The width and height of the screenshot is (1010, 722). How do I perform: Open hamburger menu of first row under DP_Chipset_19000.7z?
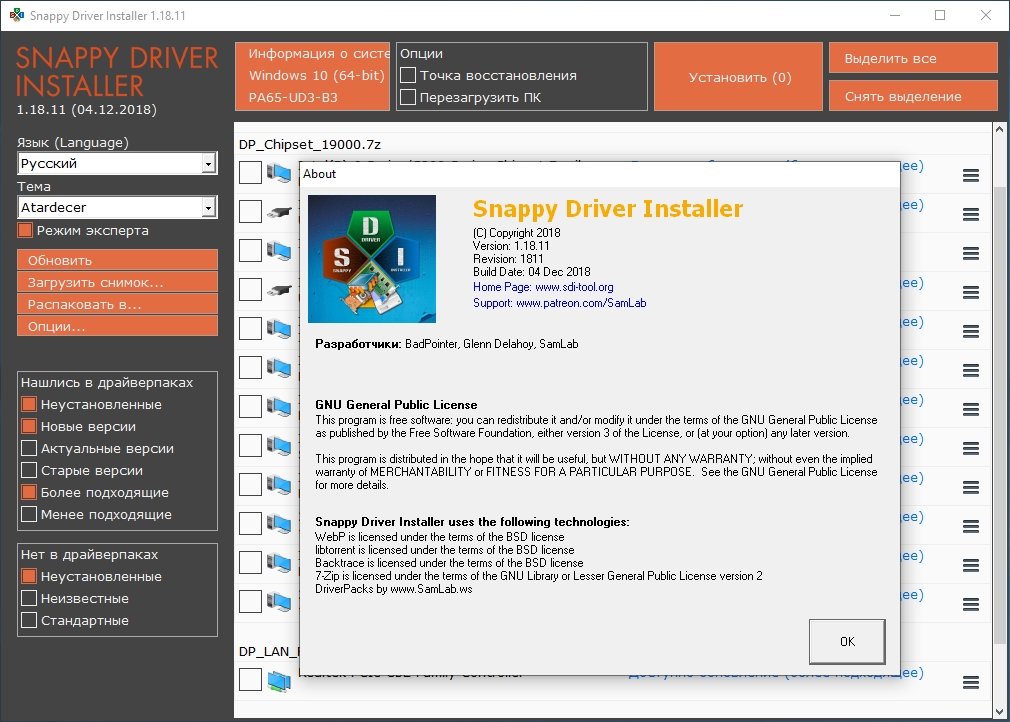(x=971, y=175)
